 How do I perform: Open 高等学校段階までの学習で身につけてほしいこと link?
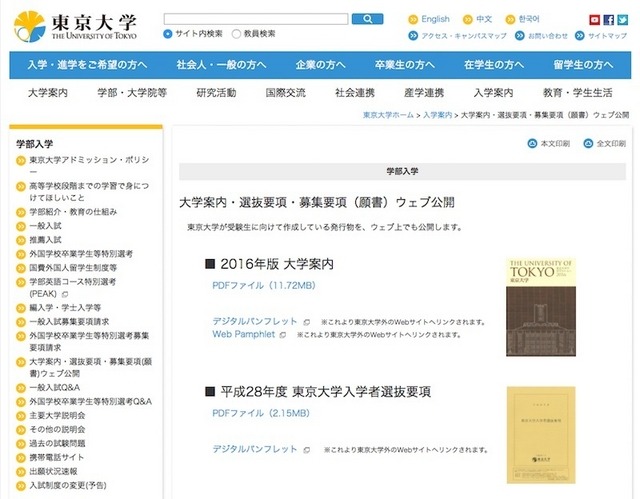[x=89, y=192]
